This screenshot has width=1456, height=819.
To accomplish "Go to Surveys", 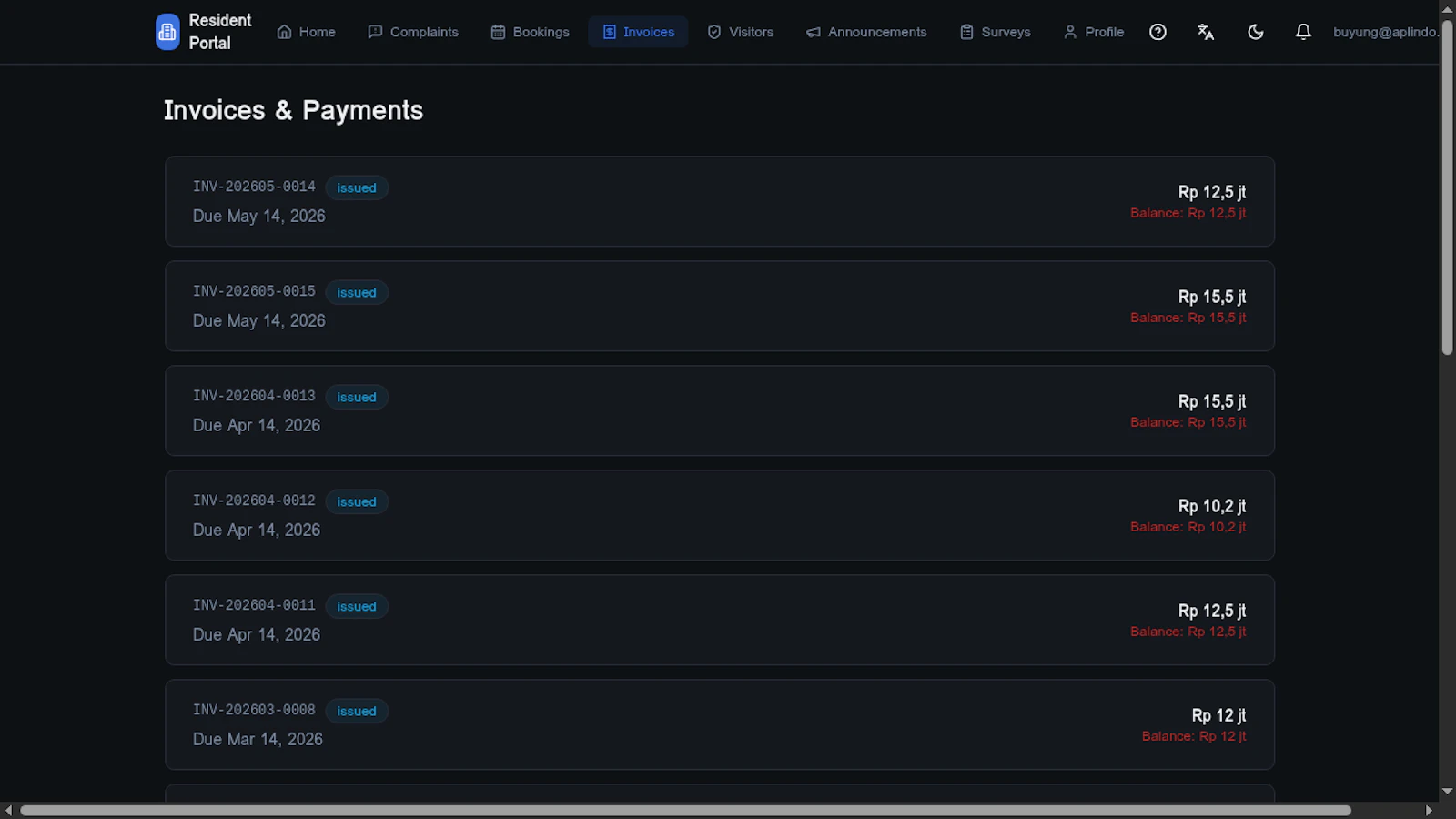I will click(x=996, y=32).
